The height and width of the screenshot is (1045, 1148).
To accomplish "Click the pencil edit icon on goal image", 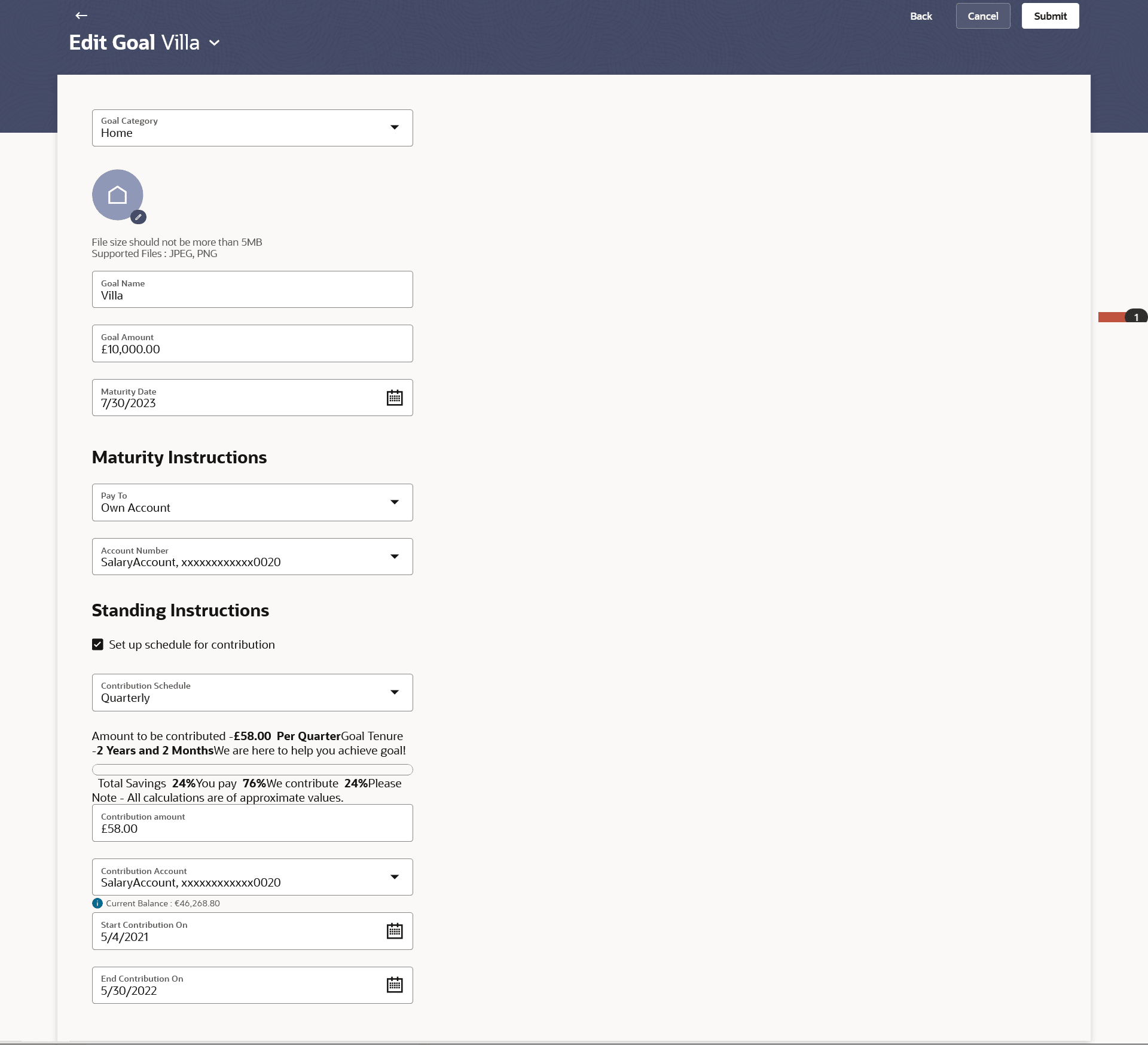I will 138,217.
